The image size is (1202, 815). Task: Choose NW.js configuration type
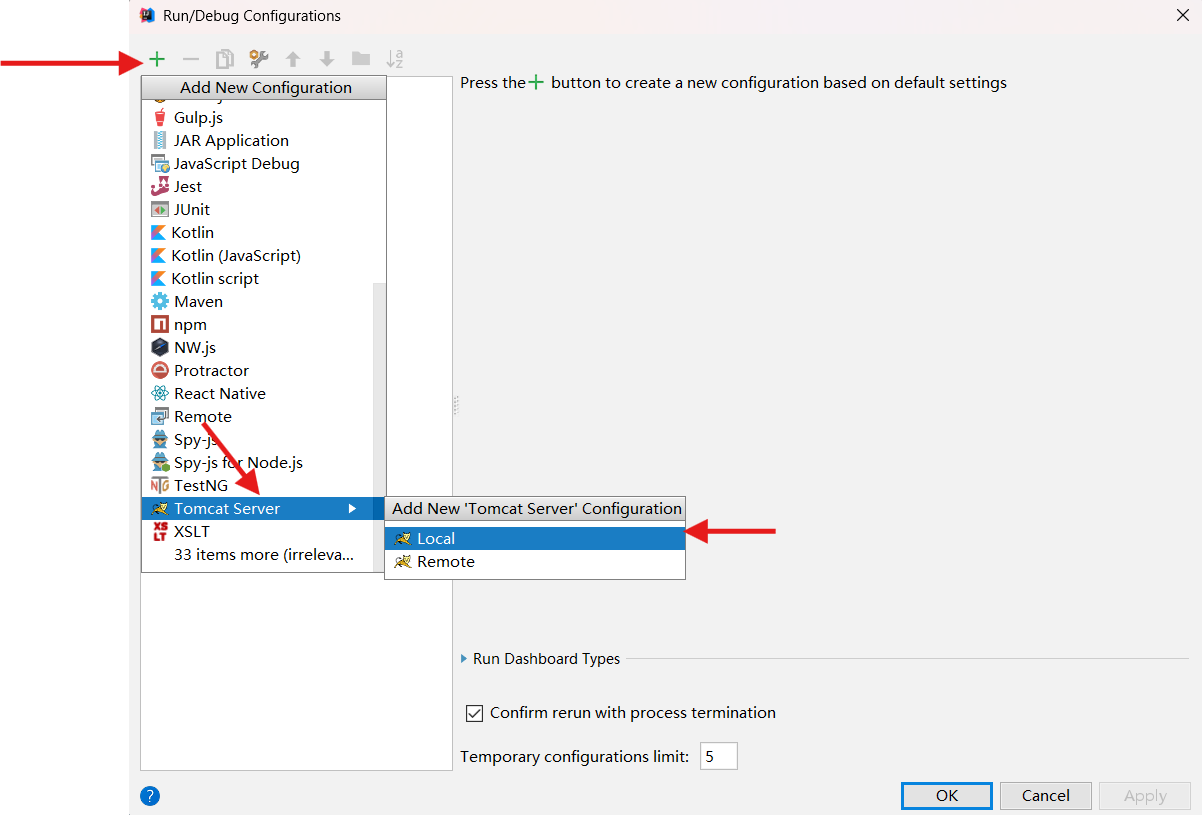click(258, 347)
